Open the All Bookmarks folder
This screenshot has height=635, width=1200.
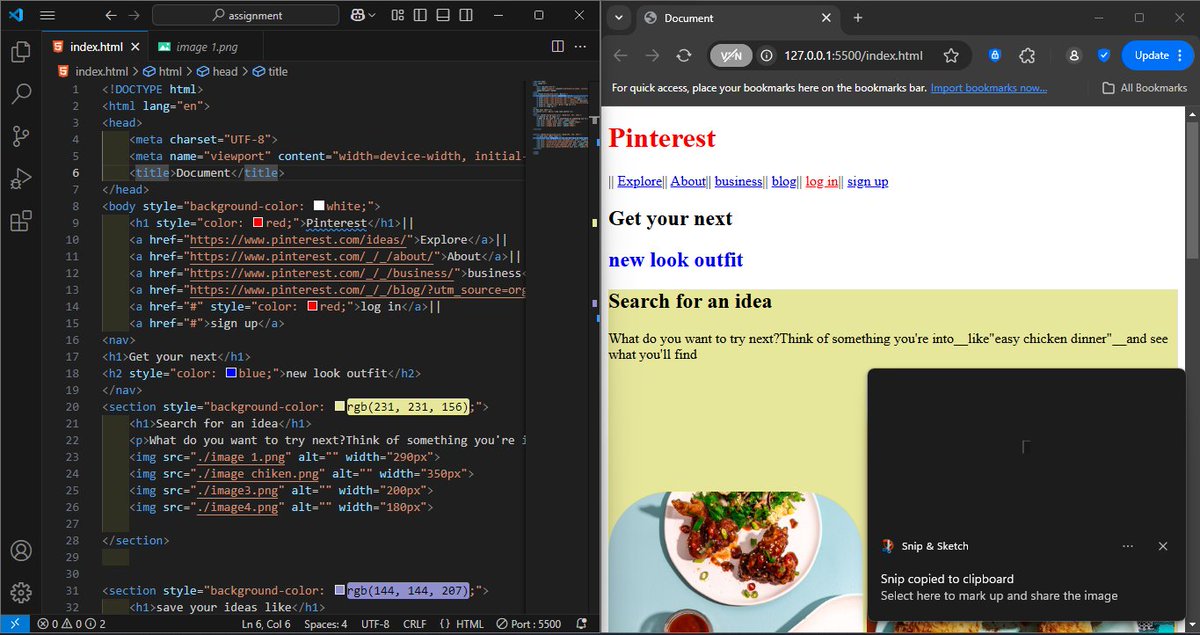coord(1145,88)
